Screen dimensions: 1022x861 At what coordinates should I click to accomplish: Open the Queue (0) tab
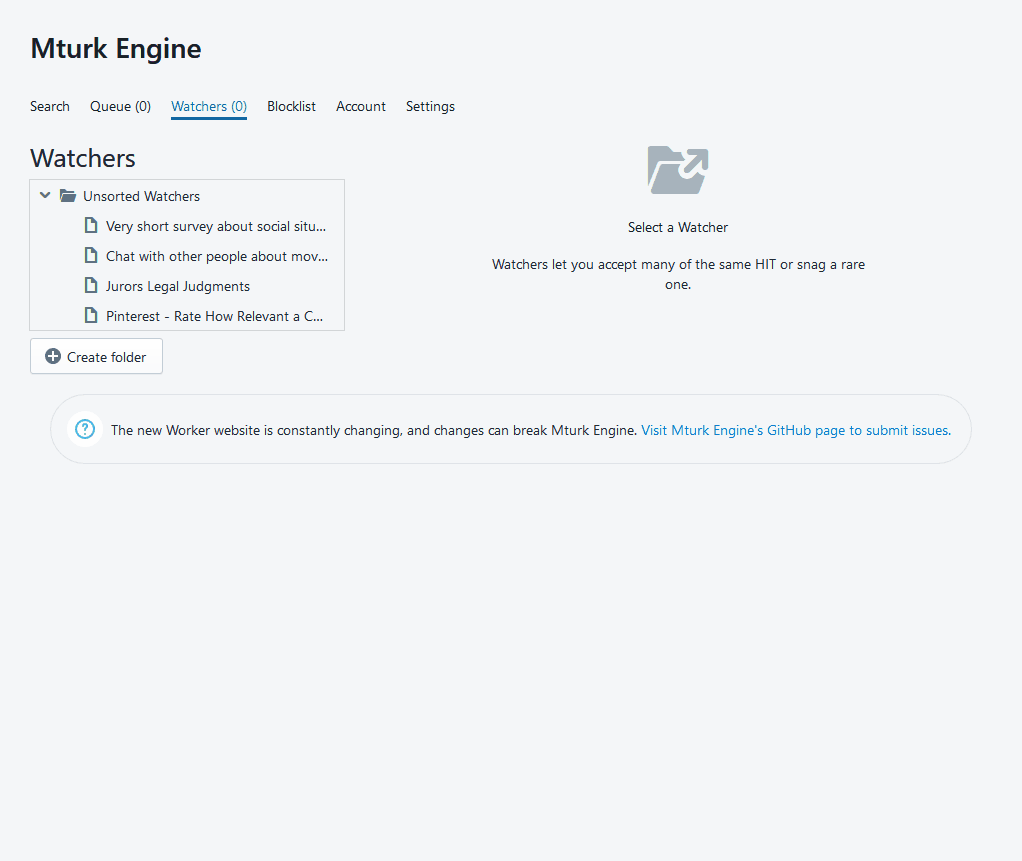point(121,106)
